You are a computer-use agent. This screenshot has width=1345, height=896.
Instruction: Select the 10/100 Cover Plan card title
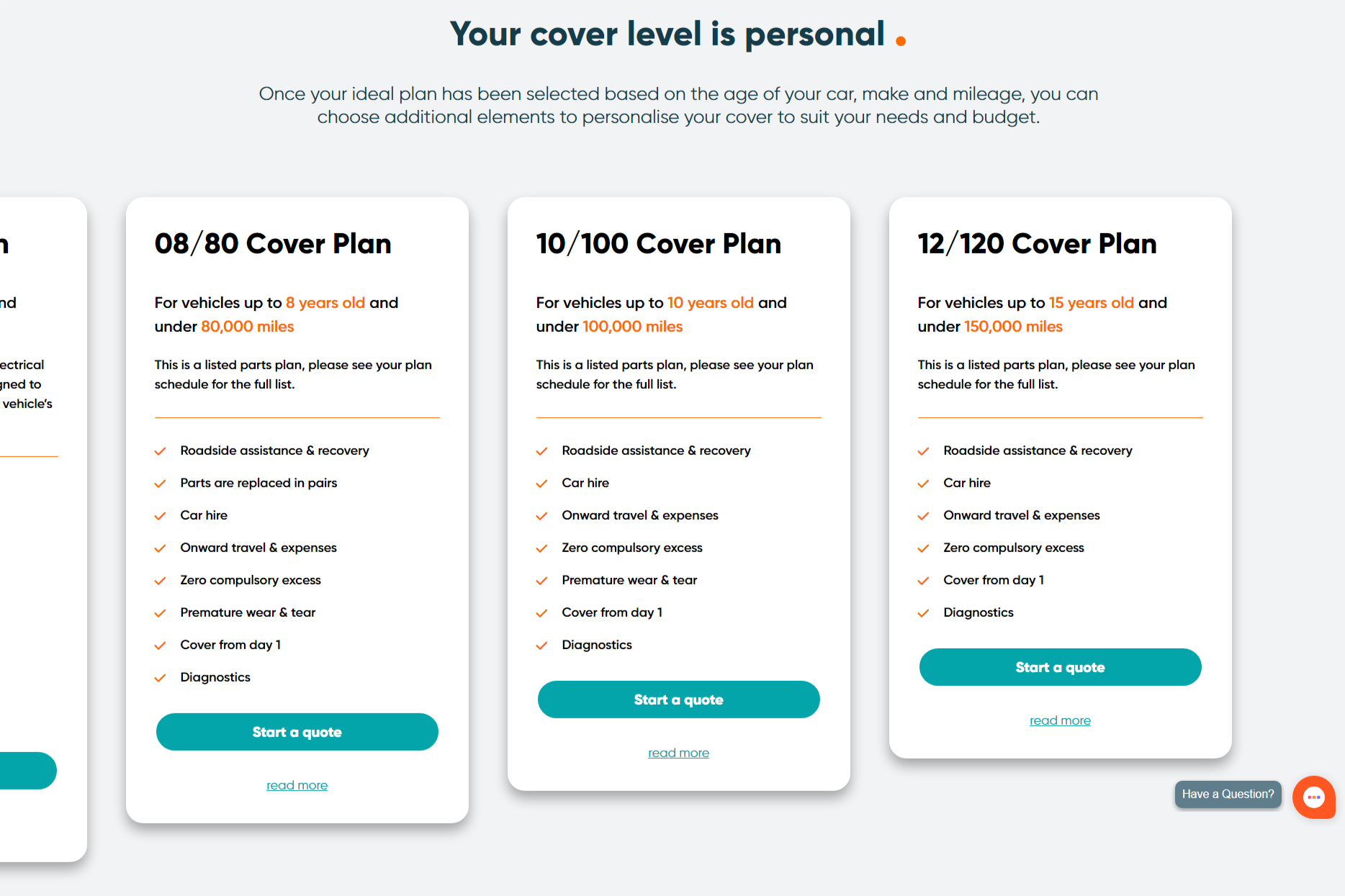pyautogui.click(x=658, y=244)
